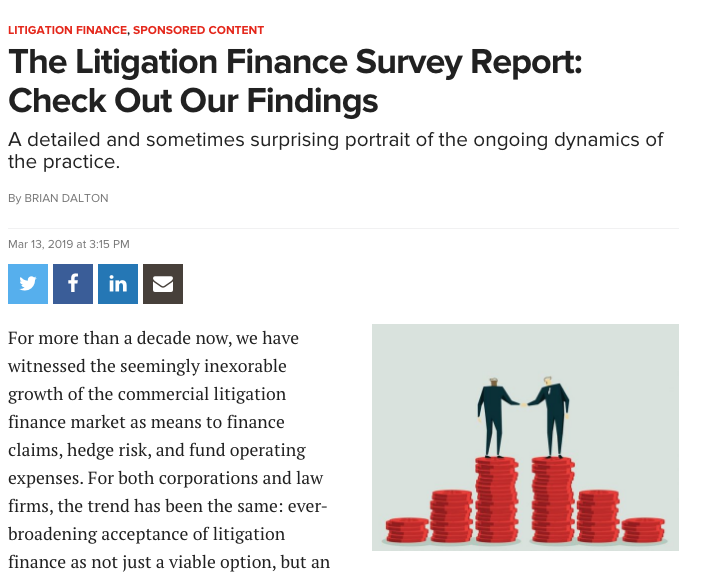Email the article using envelope icon

point(163,284)
